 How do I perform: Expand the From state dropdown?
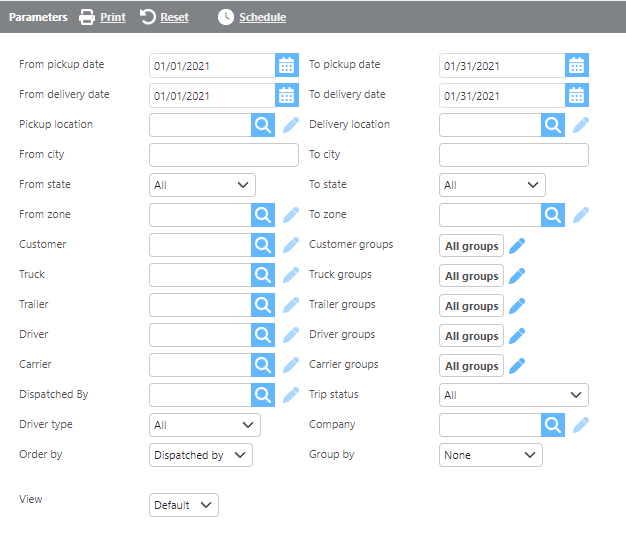point(202,185)
